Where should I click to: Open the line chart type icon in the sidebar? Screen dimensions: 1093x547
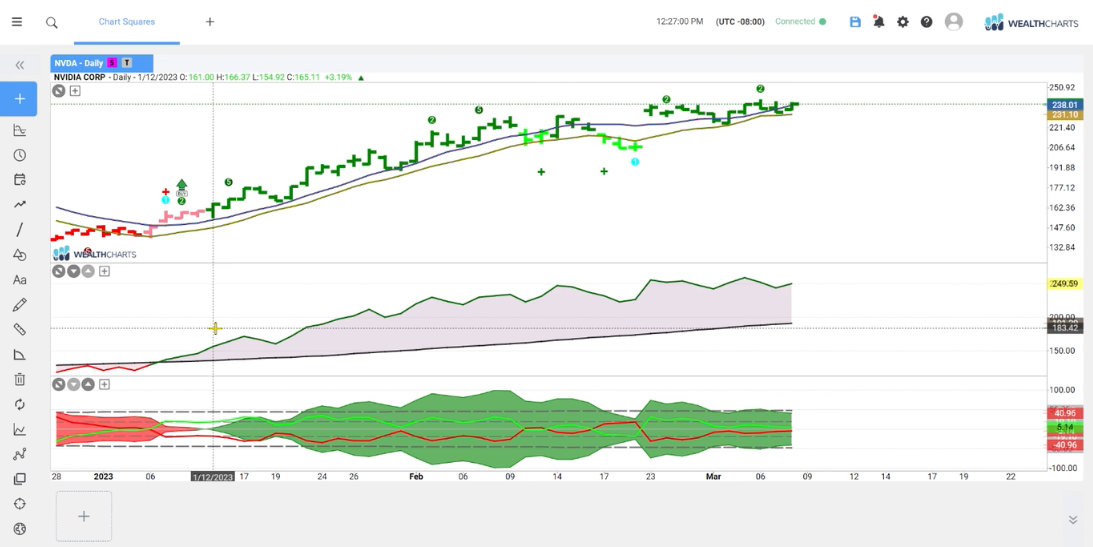pyautogui.click(x=20, y=429)
